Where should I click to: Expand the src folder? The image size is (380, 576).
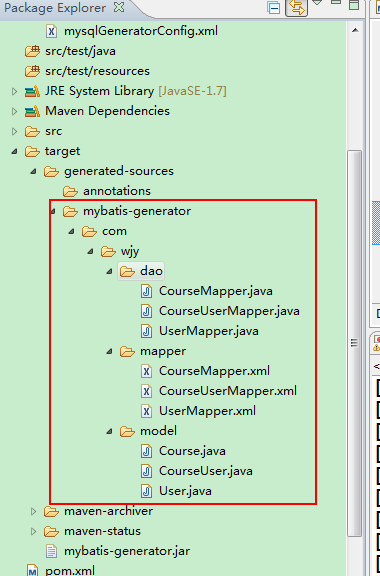pyautogui.click(x=14, y=131)
